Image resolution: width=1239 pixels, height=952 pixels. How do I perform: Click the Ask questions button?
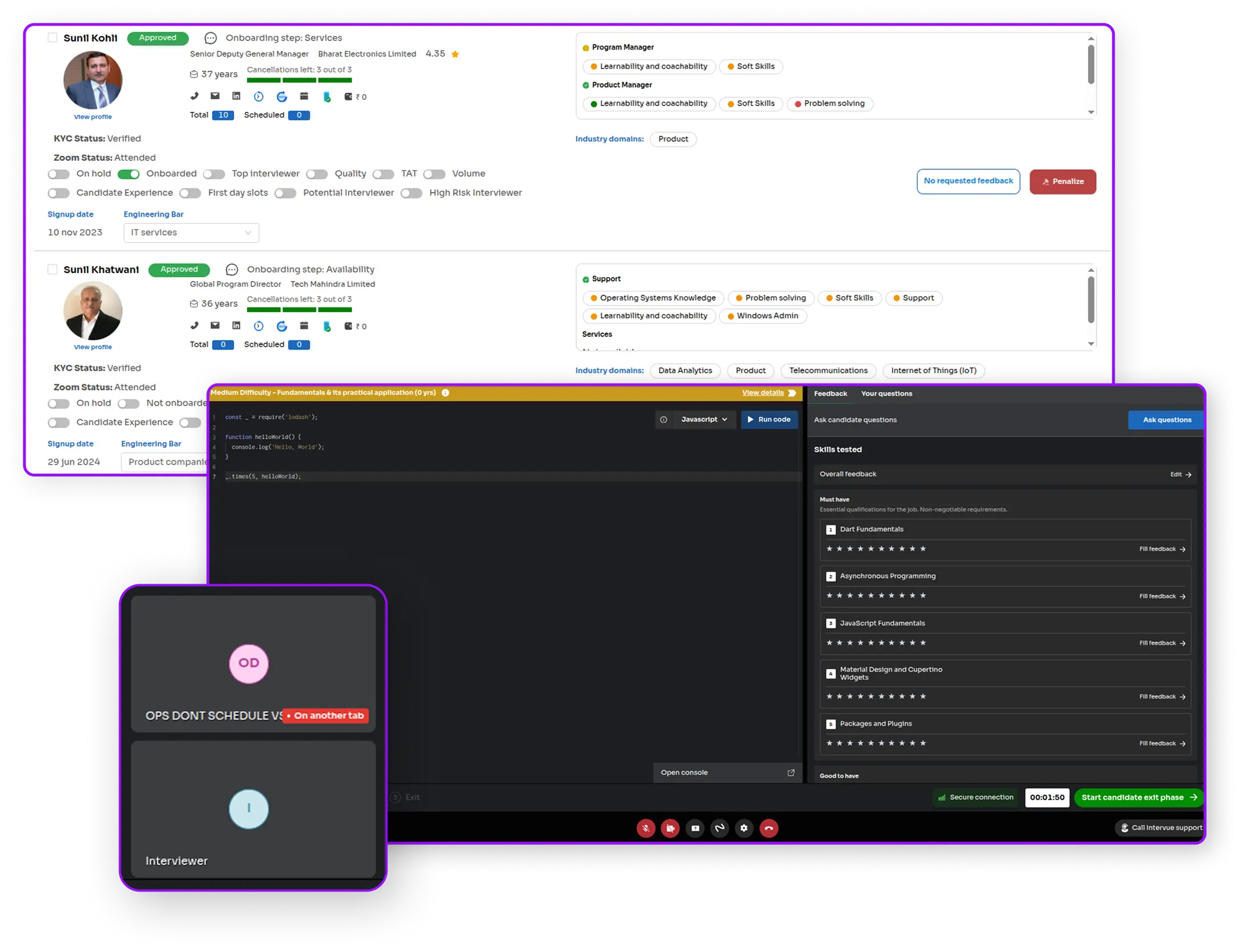pyautogui.click(x=1165, y=420)
